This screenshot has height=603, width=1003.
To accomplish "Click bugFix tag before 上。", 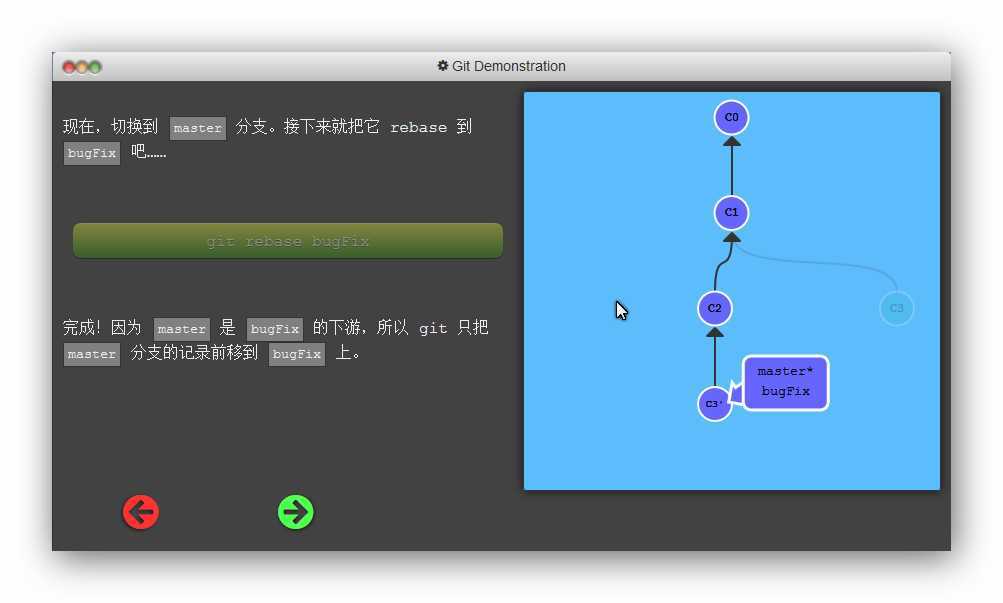I will click(297, 354).
